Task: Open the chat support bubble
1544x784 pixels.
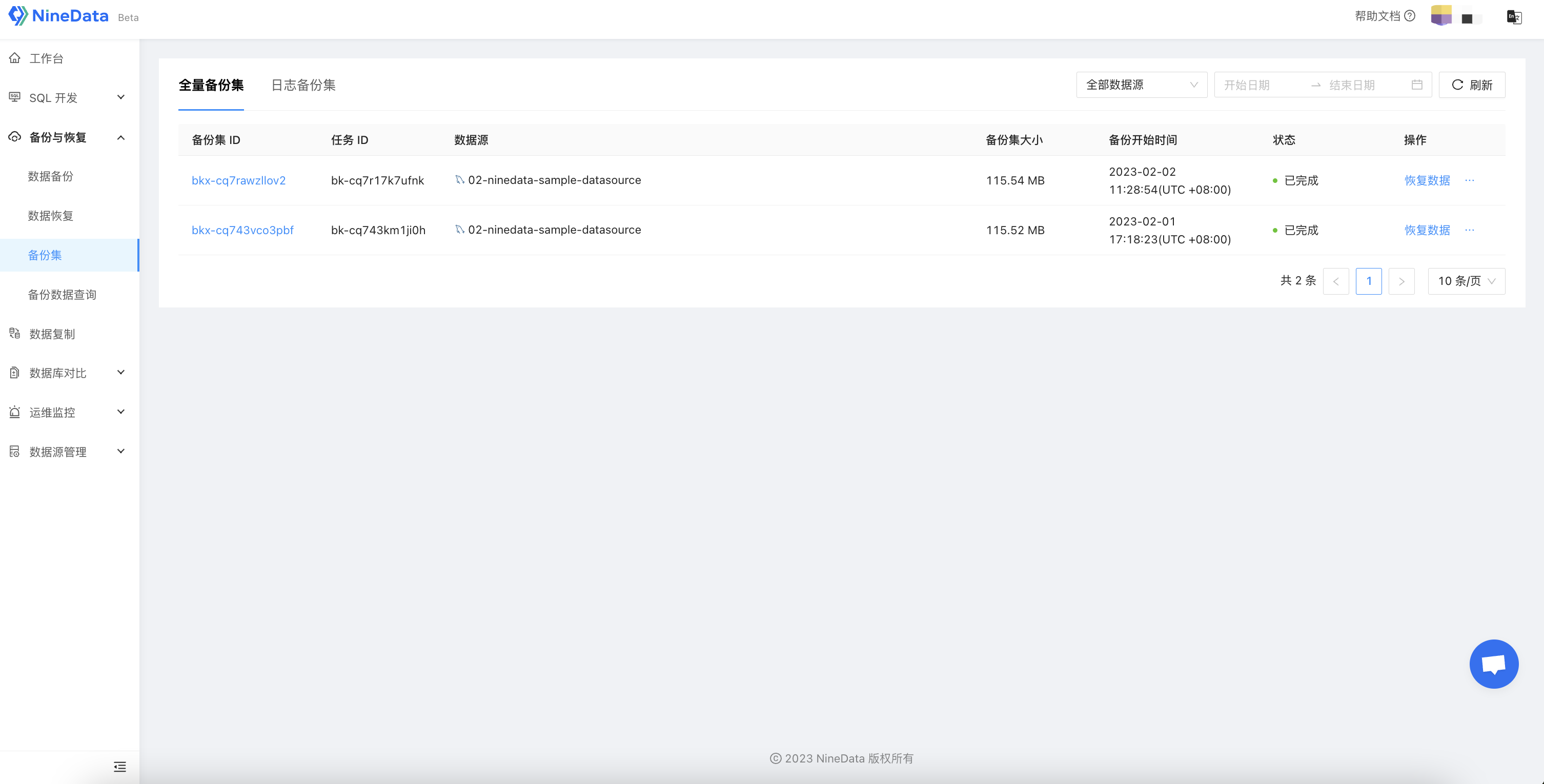Action: click(1493, 664)
